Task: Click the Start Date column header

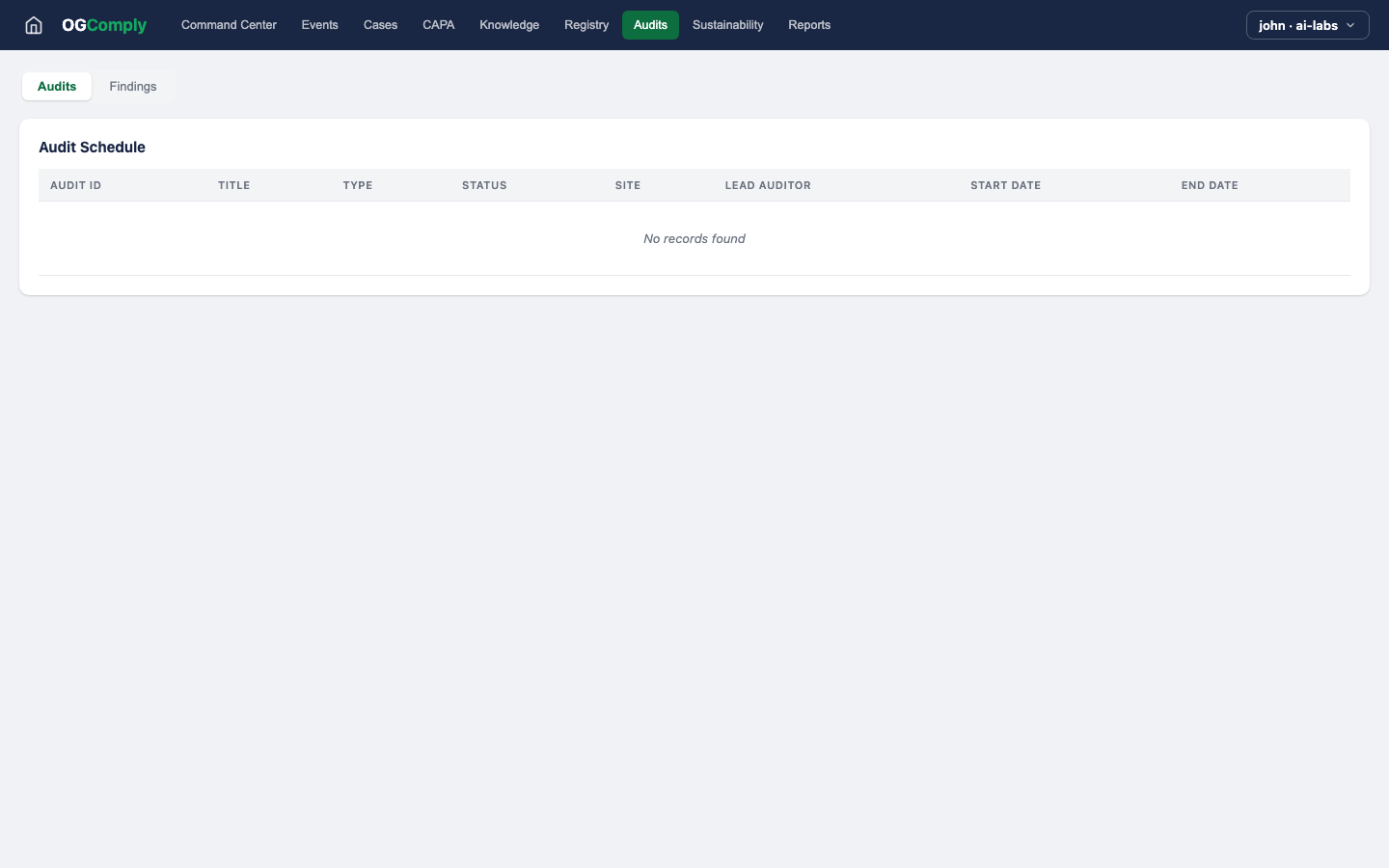Action: (1005, 185)
